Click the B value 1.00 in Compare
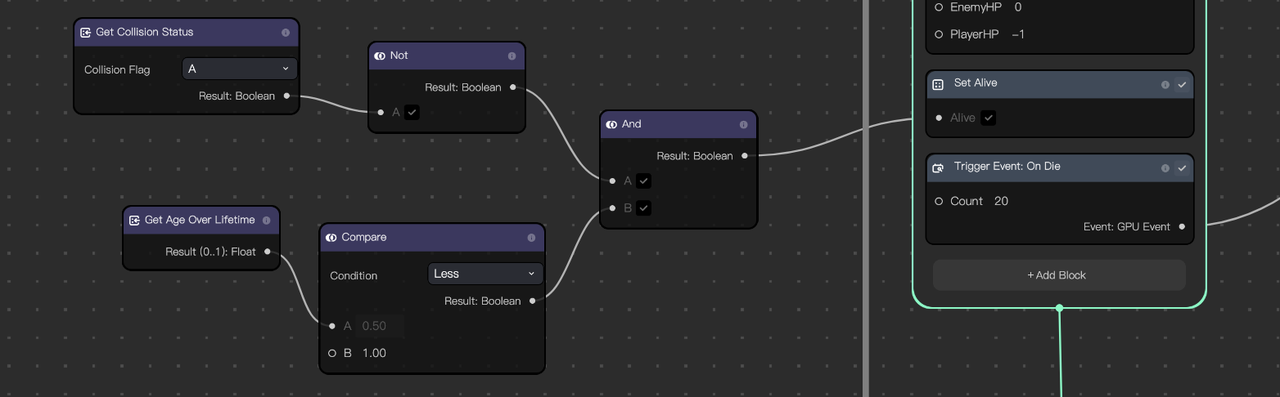Screen dimensions: 1280x397 click(374, 353)
